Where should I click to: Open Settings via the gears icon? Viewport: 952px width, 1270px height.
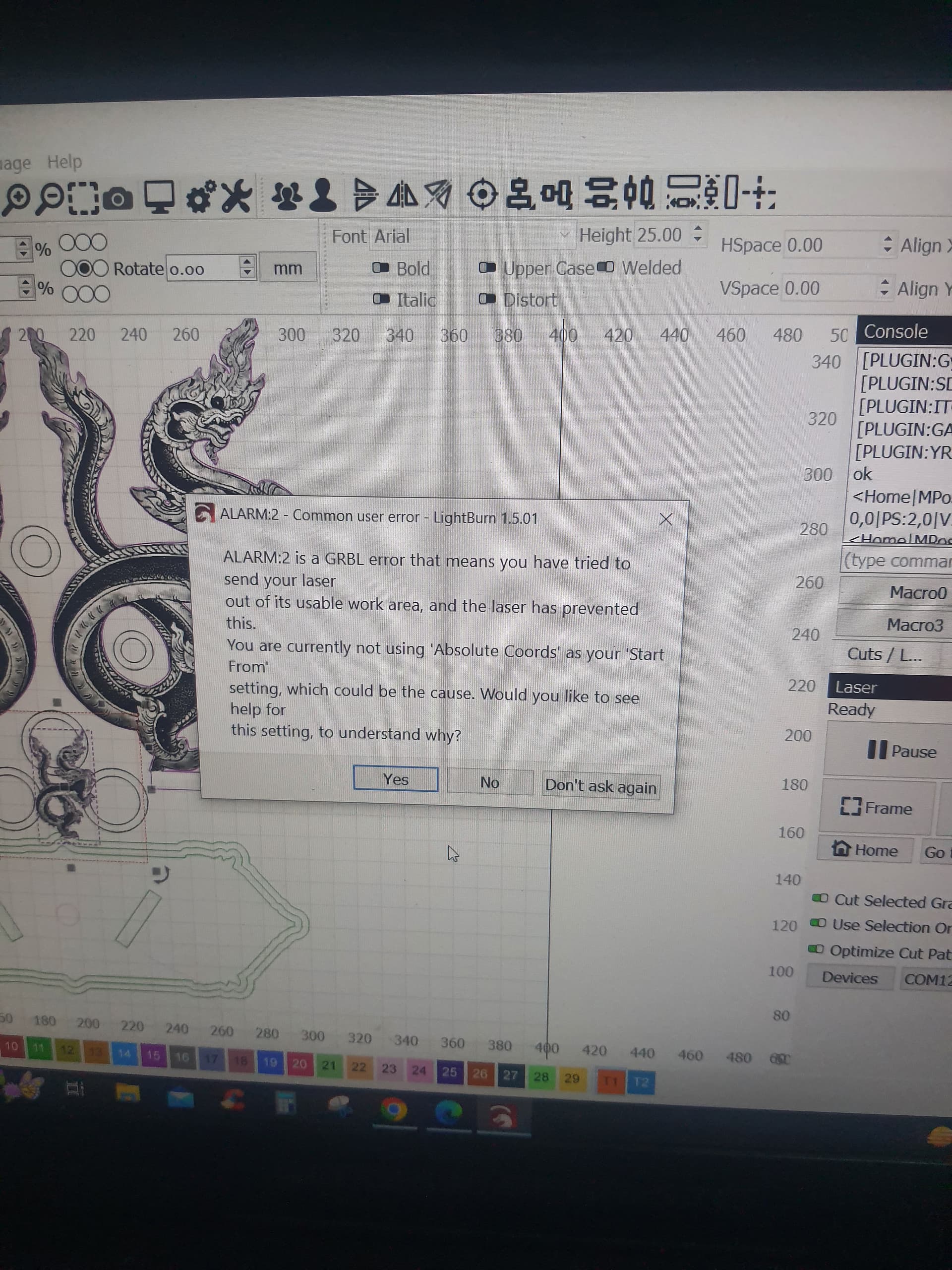coord(201,196)
